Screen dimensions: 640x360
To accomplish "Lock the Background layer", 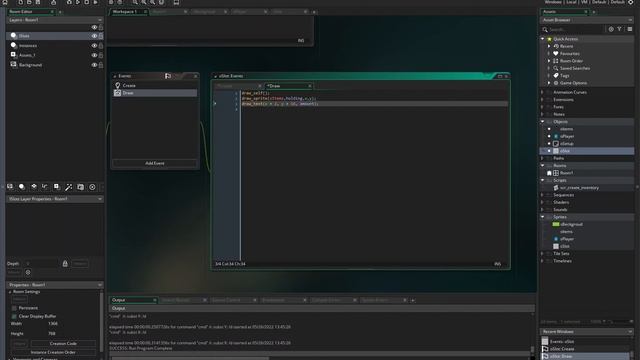I will point(101,65).
